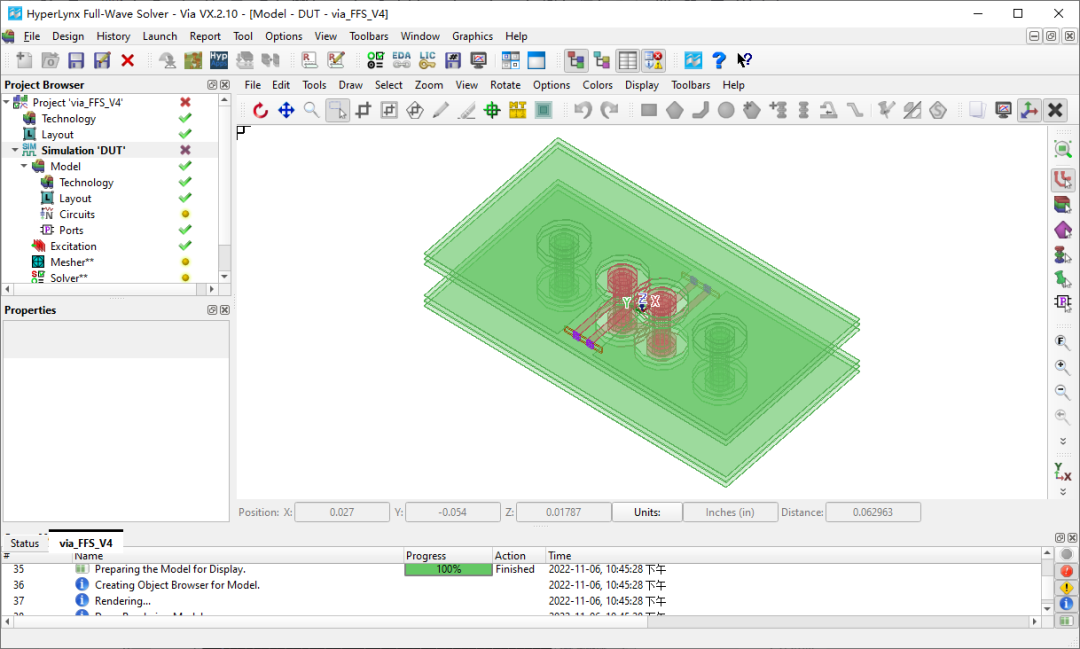Toggle the 3D axis display button in editor toolbar

pyautogui.click(x=1029, y=110)
